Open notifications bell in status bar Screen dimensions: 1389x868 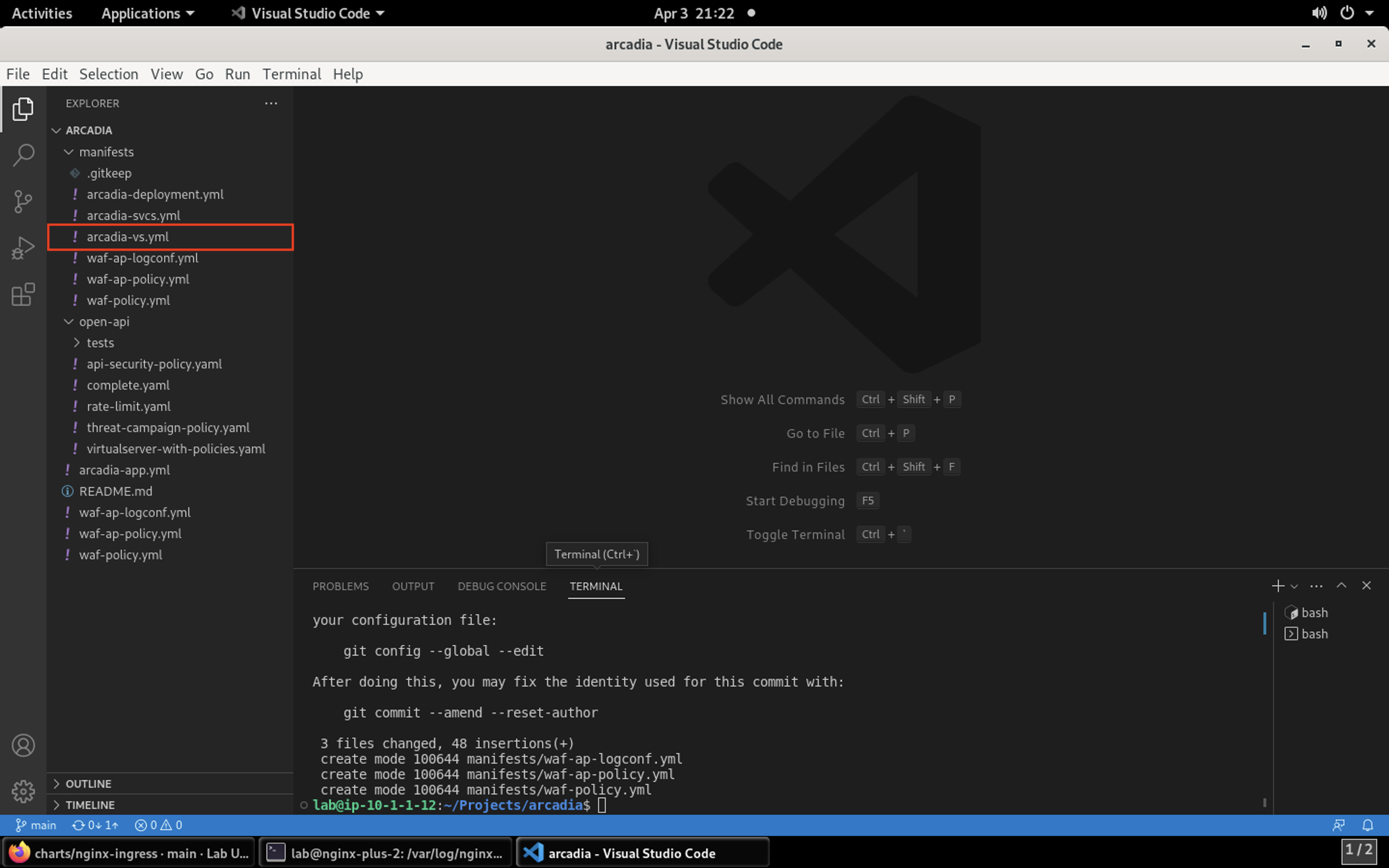point(1368,825)
